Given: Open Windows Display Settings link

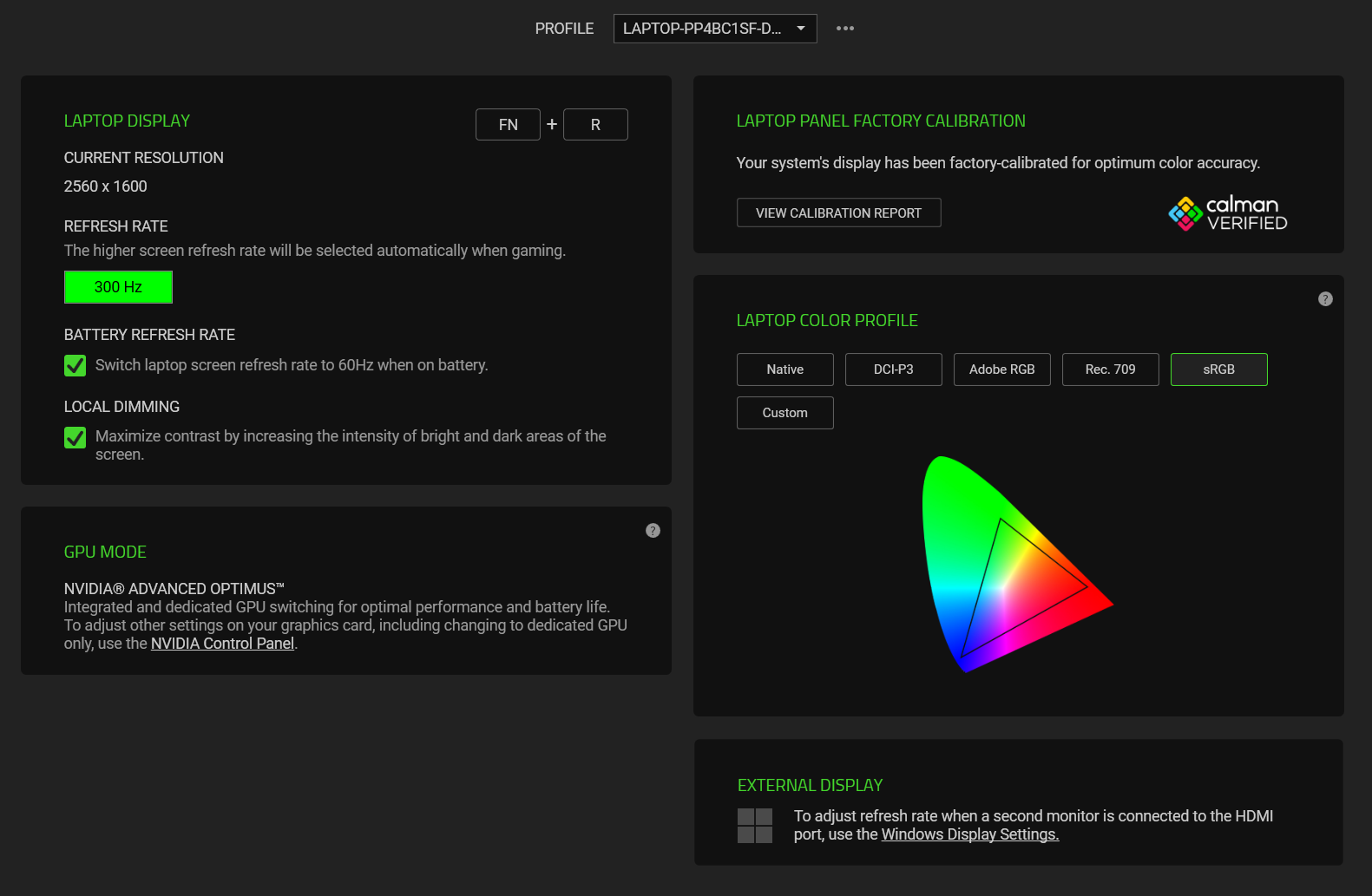Looking at the screenshot, I should point(969,834).
